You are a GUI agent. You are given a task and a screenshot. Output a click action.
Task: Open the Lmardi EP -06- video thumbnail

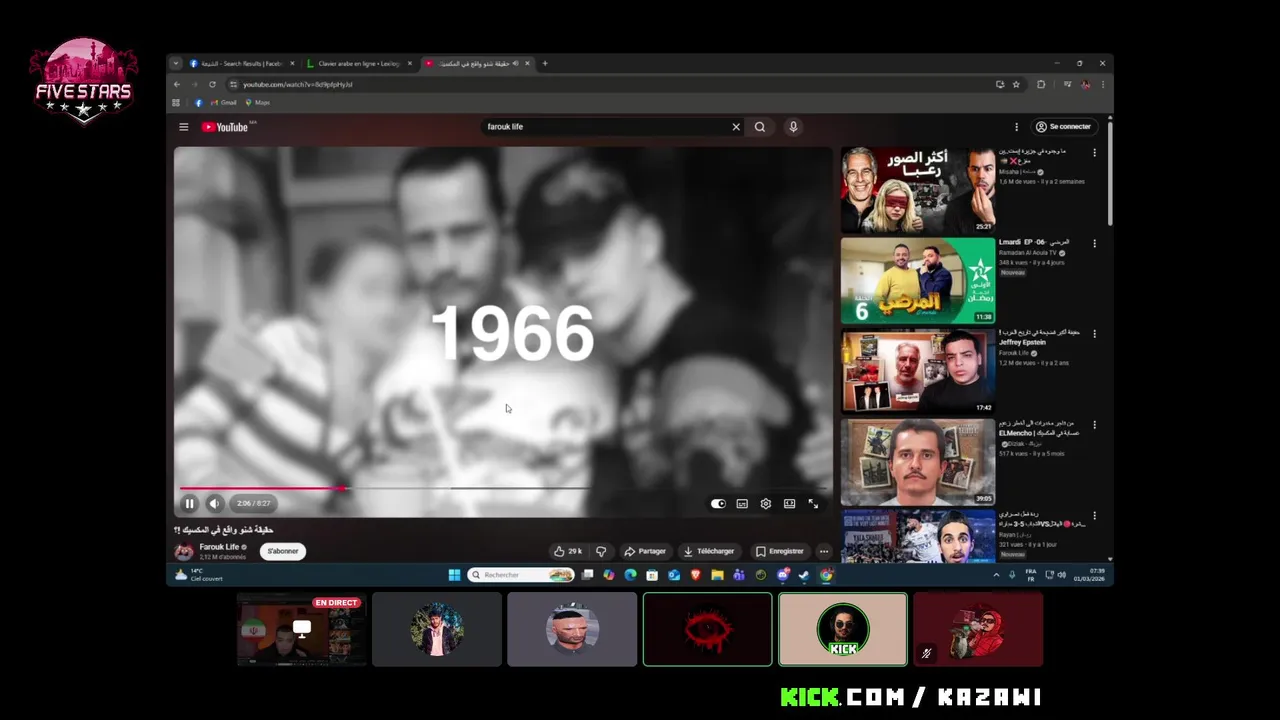click(918, 280)
